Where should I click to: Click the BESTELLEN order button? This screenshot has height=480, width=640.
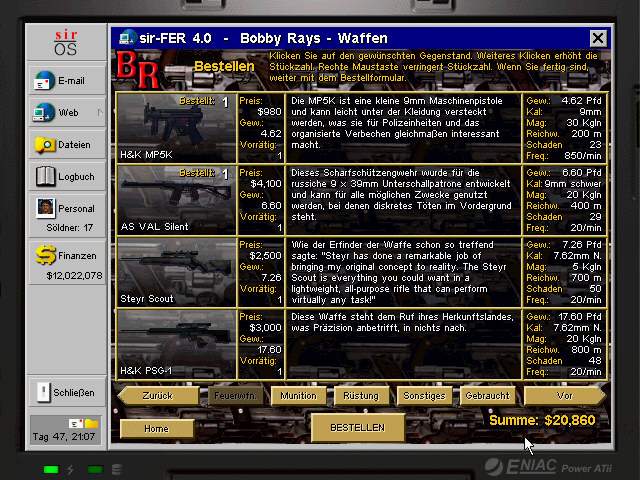358,427
